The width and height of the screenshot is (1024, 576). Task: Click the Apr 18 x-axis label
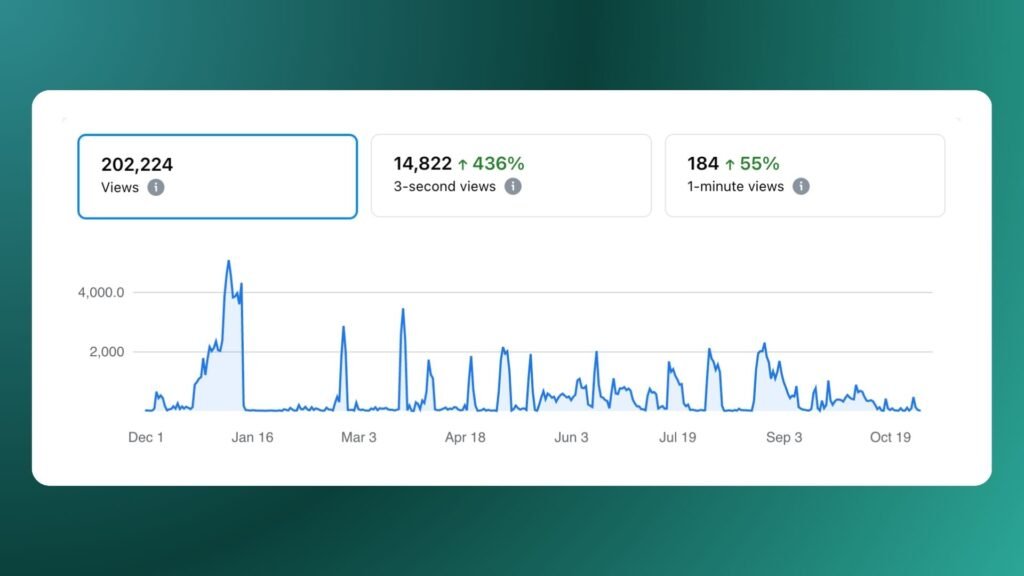[x=465, y=437]
